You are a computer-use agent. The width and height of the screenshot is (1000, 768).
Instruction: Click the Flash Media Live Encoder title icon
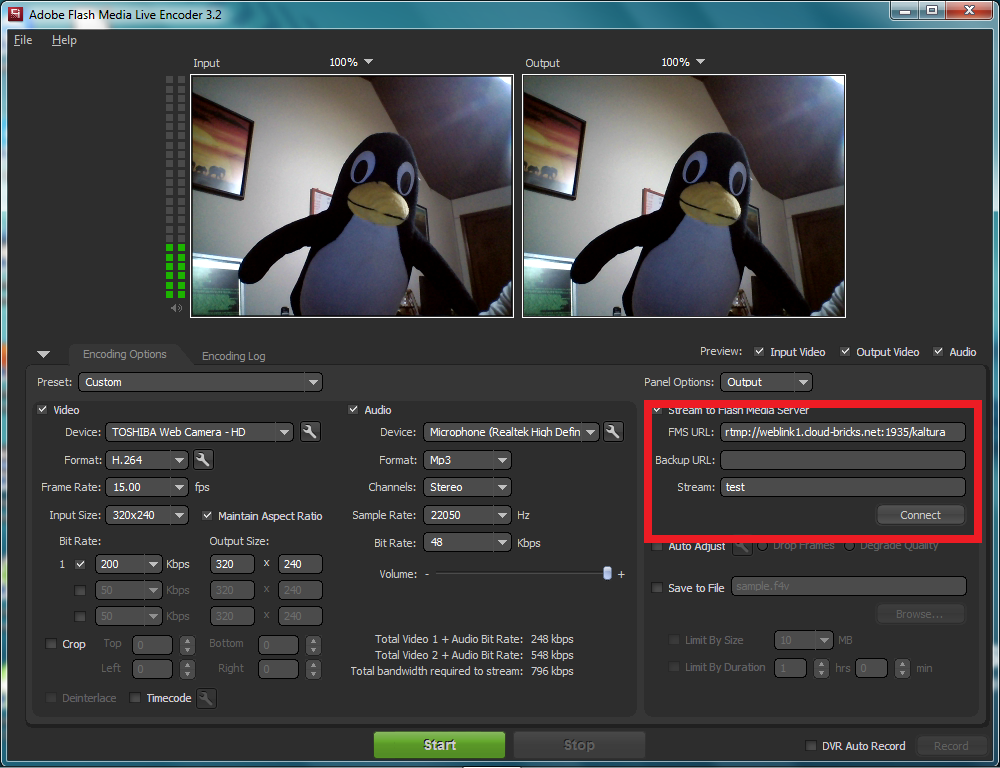14,14
